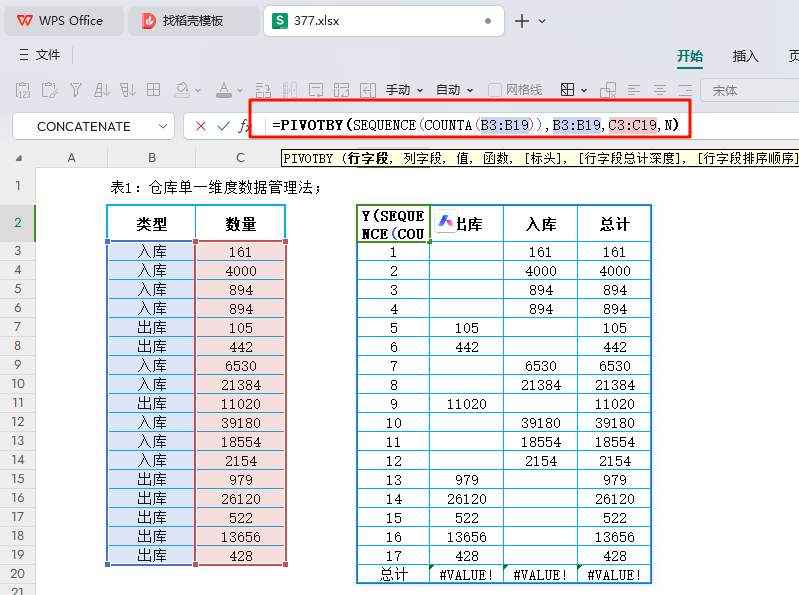Expand the borders dropdown arrow
The image size is (799, 595).
(x=584, y=91)
